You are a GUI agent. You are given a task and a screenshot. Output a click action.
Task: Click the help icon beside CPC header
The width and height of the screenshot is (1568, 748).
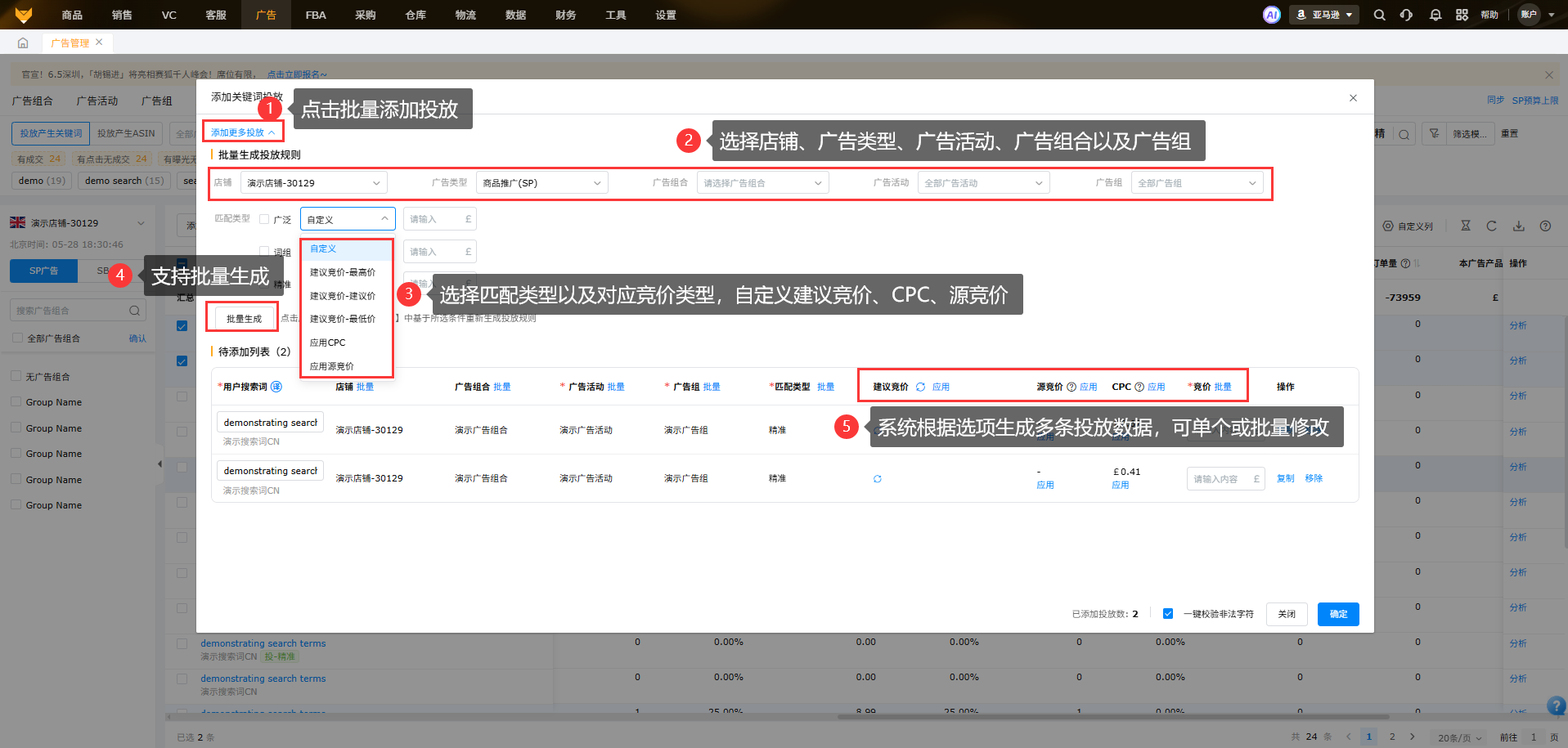point(1139,387)
